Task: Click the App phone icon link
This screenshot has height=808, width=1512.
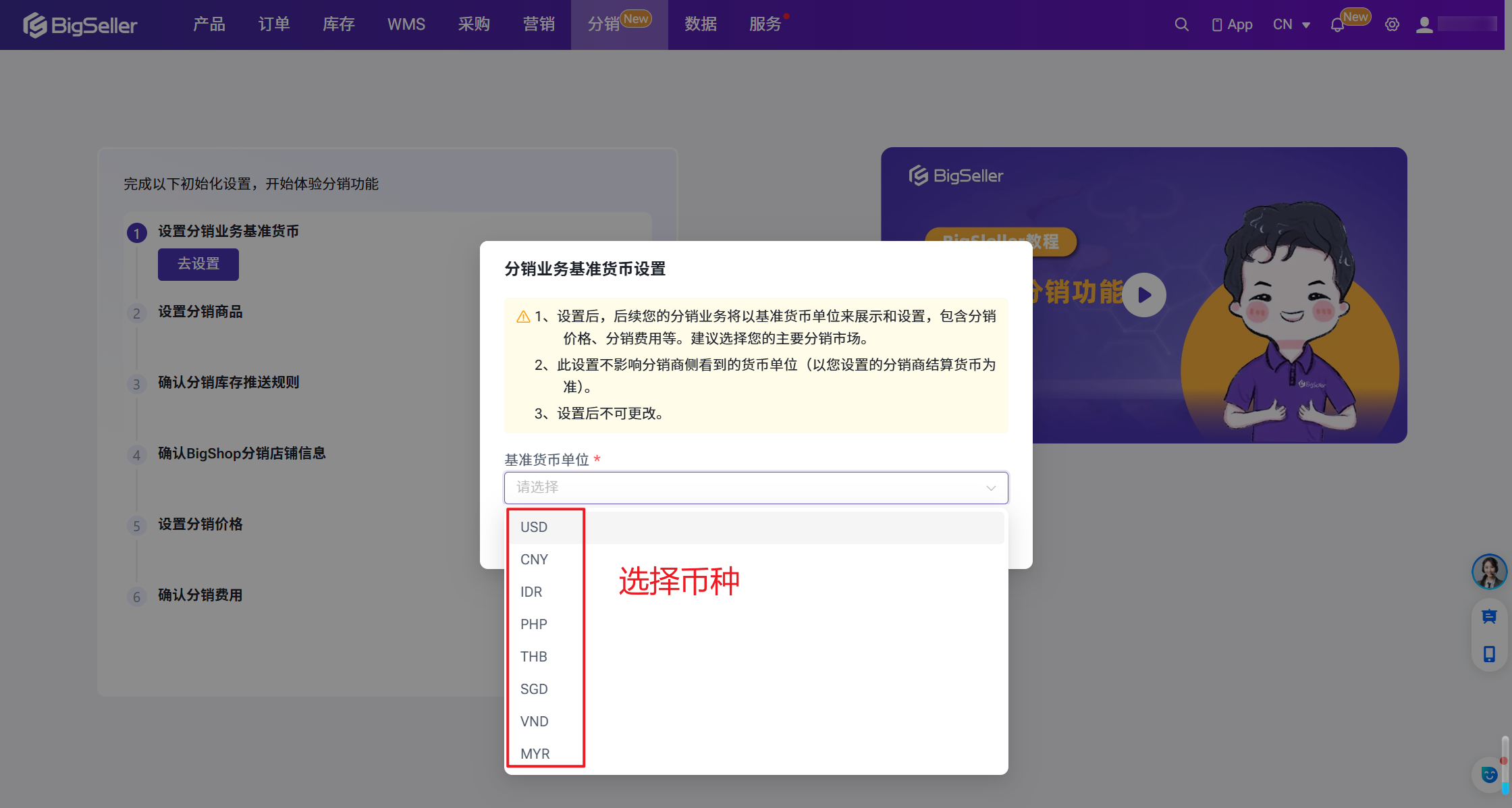Action: 1232,25
